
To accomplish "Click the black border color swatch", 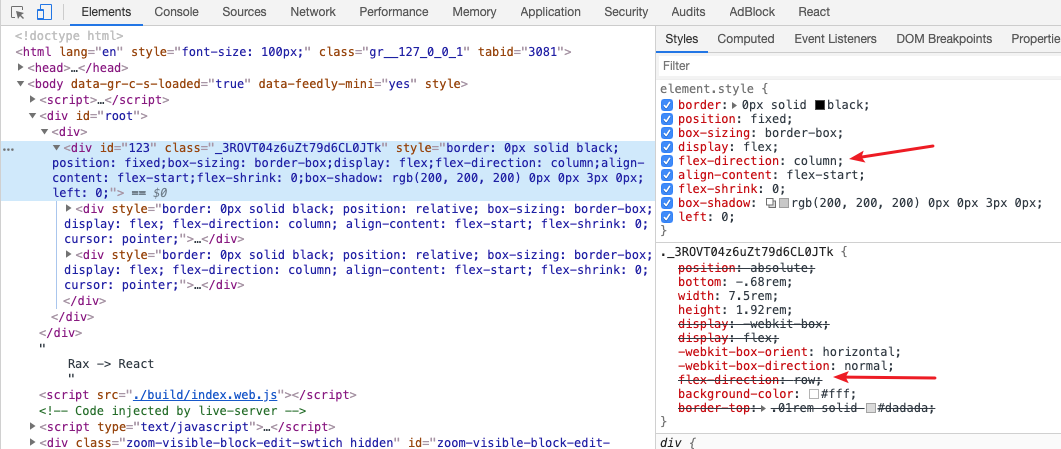I will [820, 105].
